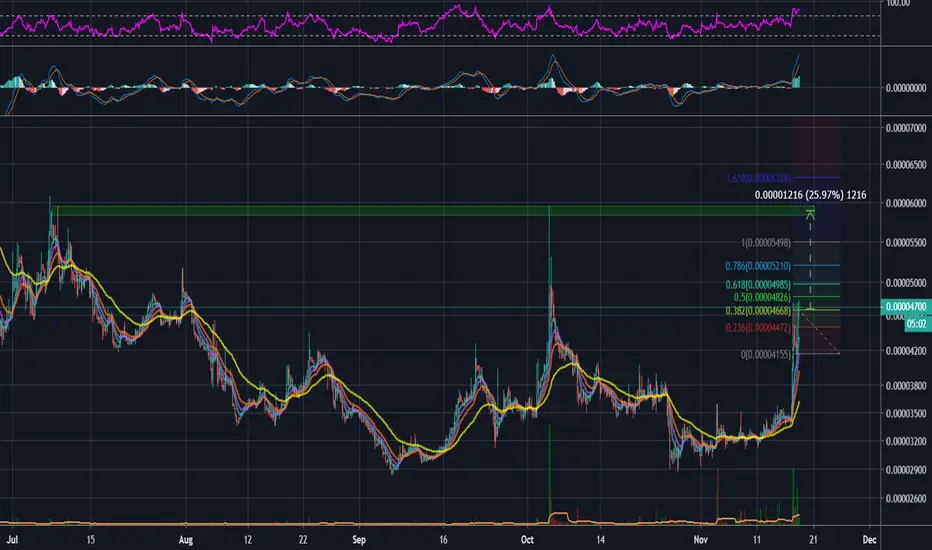Select the 1(0.00005498) Fibonacci level label

point(766,243)
